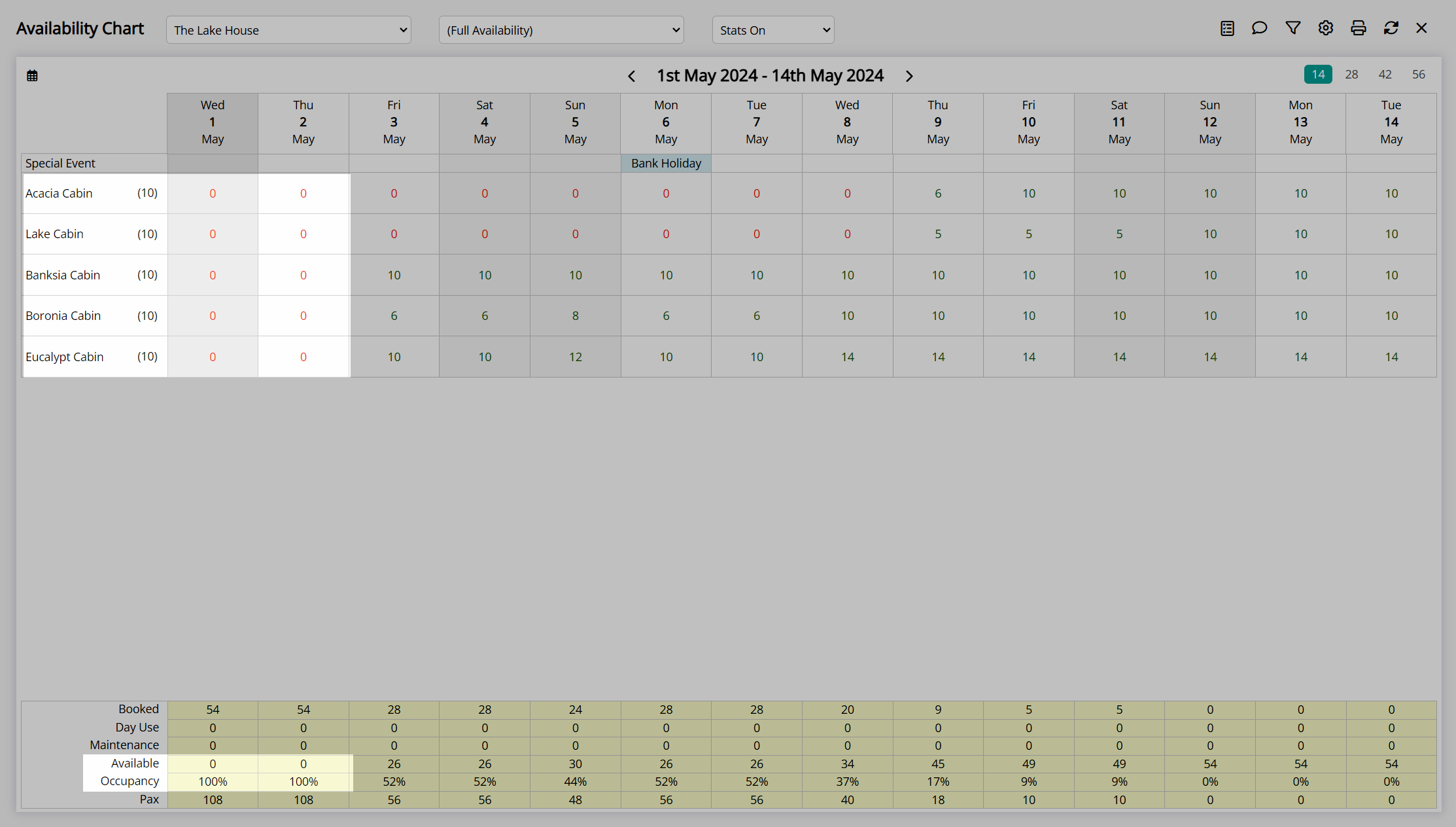This screenshot has height=827, width=1456.
Task: Click Boronia Cabin availability on 14 May
Action: (1391, 315)
